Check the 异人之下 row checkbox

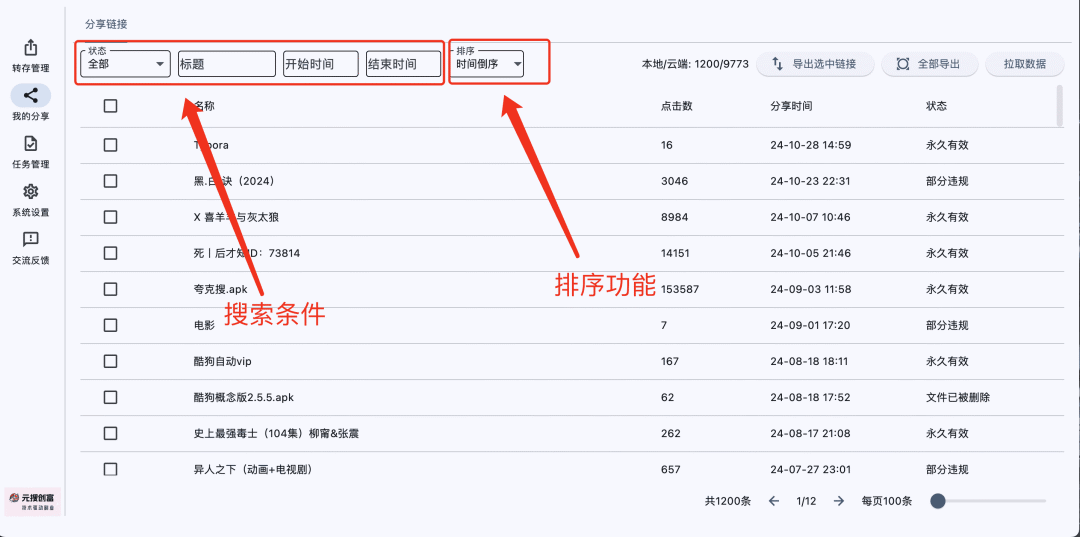coord(110,470)
